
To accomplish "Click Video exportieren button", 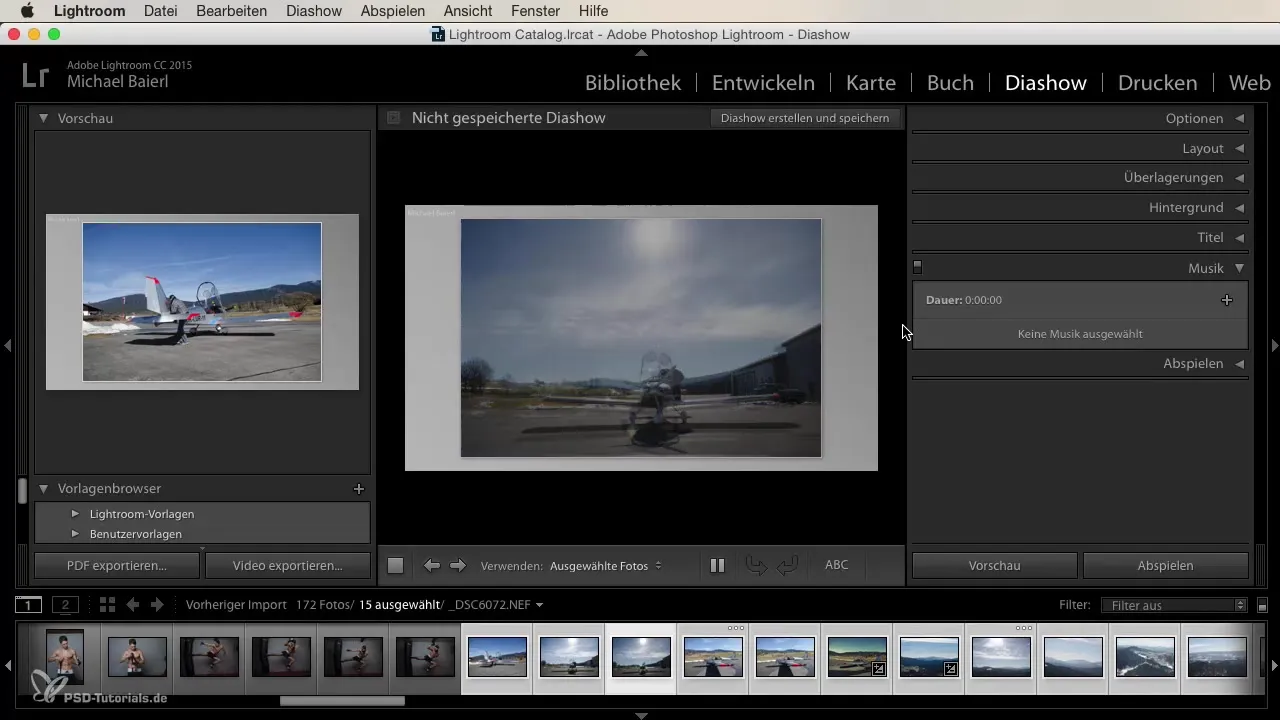I will coord(288,566).
